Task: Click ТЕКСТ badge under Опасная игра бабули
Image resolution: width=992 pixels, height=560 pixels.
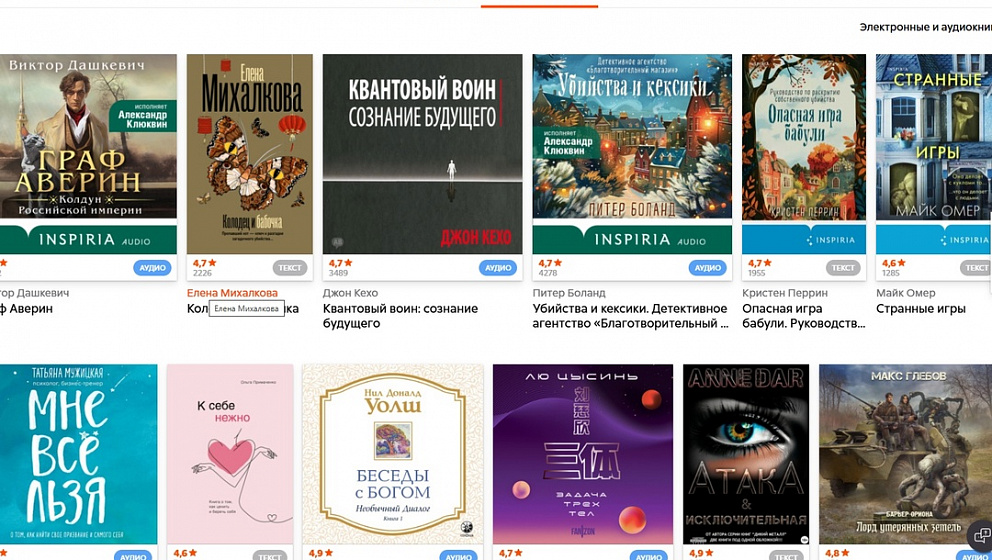Action: coord(843,268)
